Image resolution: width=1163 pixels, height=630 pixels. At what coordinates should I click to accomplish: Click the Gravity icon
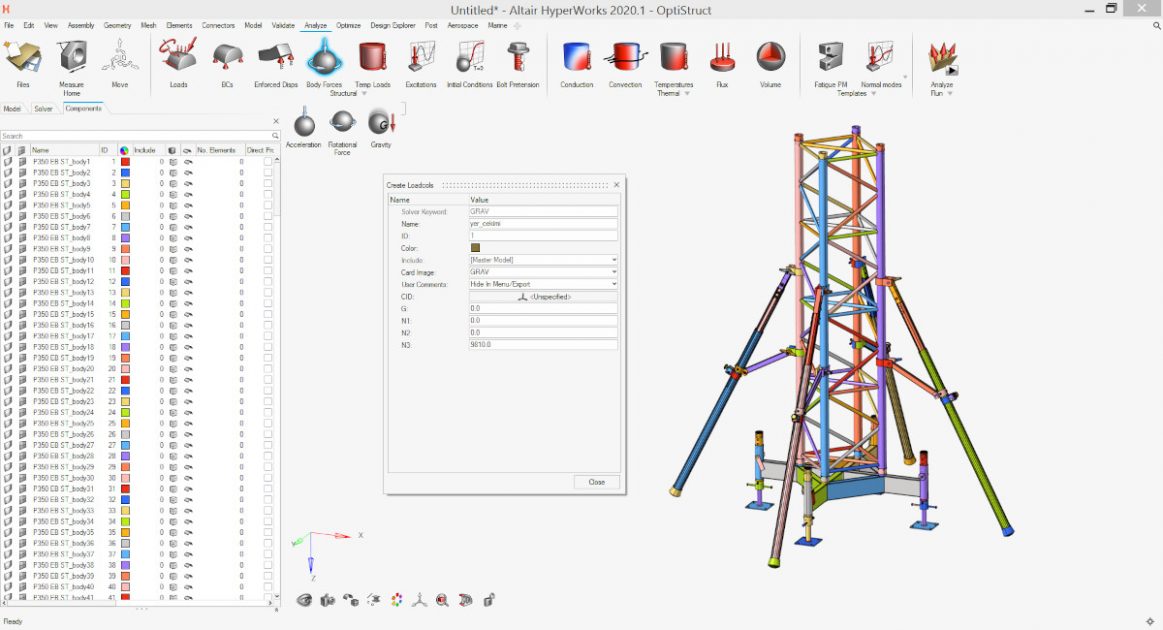381,123
